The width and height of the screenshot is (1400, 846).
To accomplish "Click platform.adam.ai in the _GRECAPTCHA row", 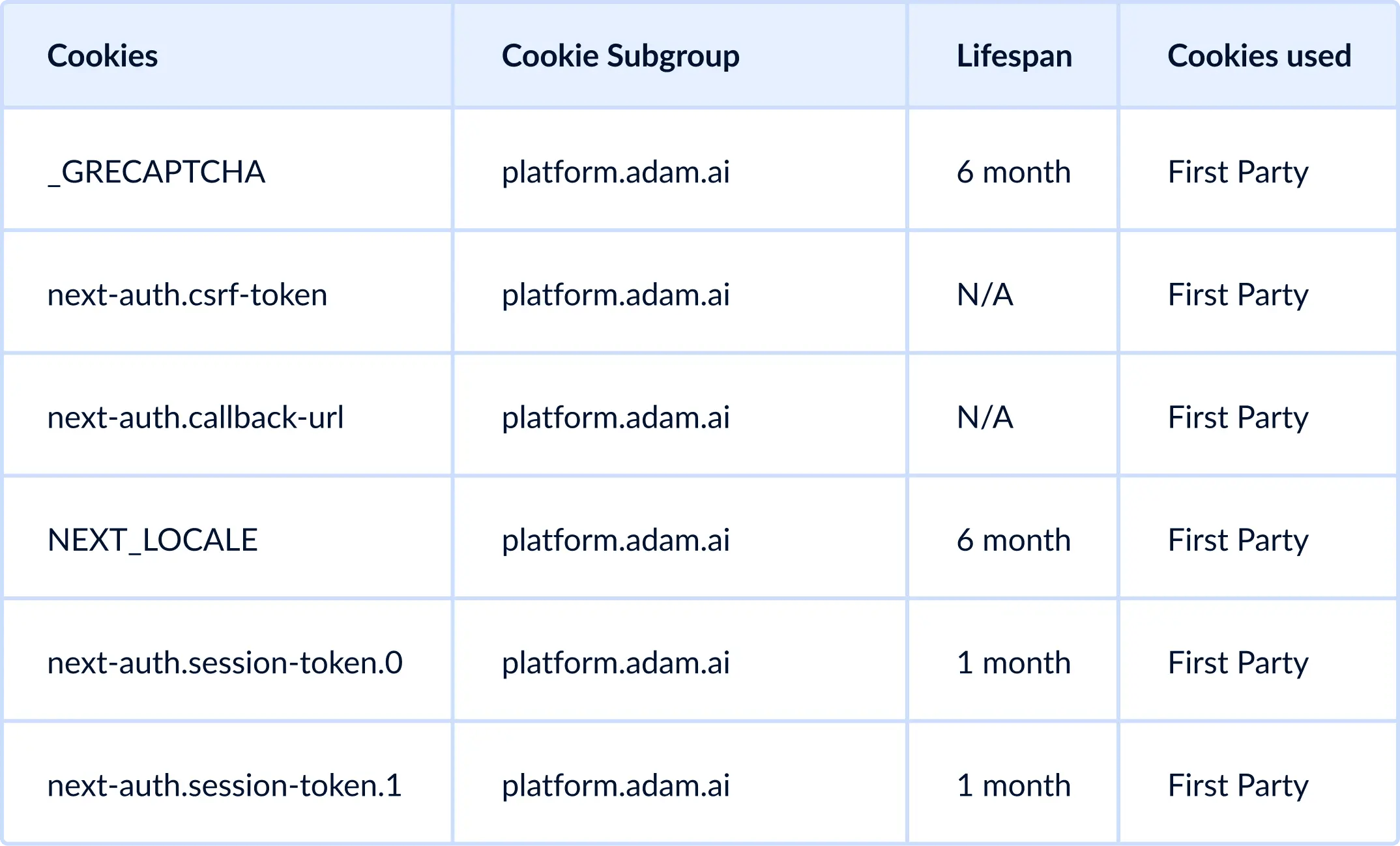I will click(615, 172).
